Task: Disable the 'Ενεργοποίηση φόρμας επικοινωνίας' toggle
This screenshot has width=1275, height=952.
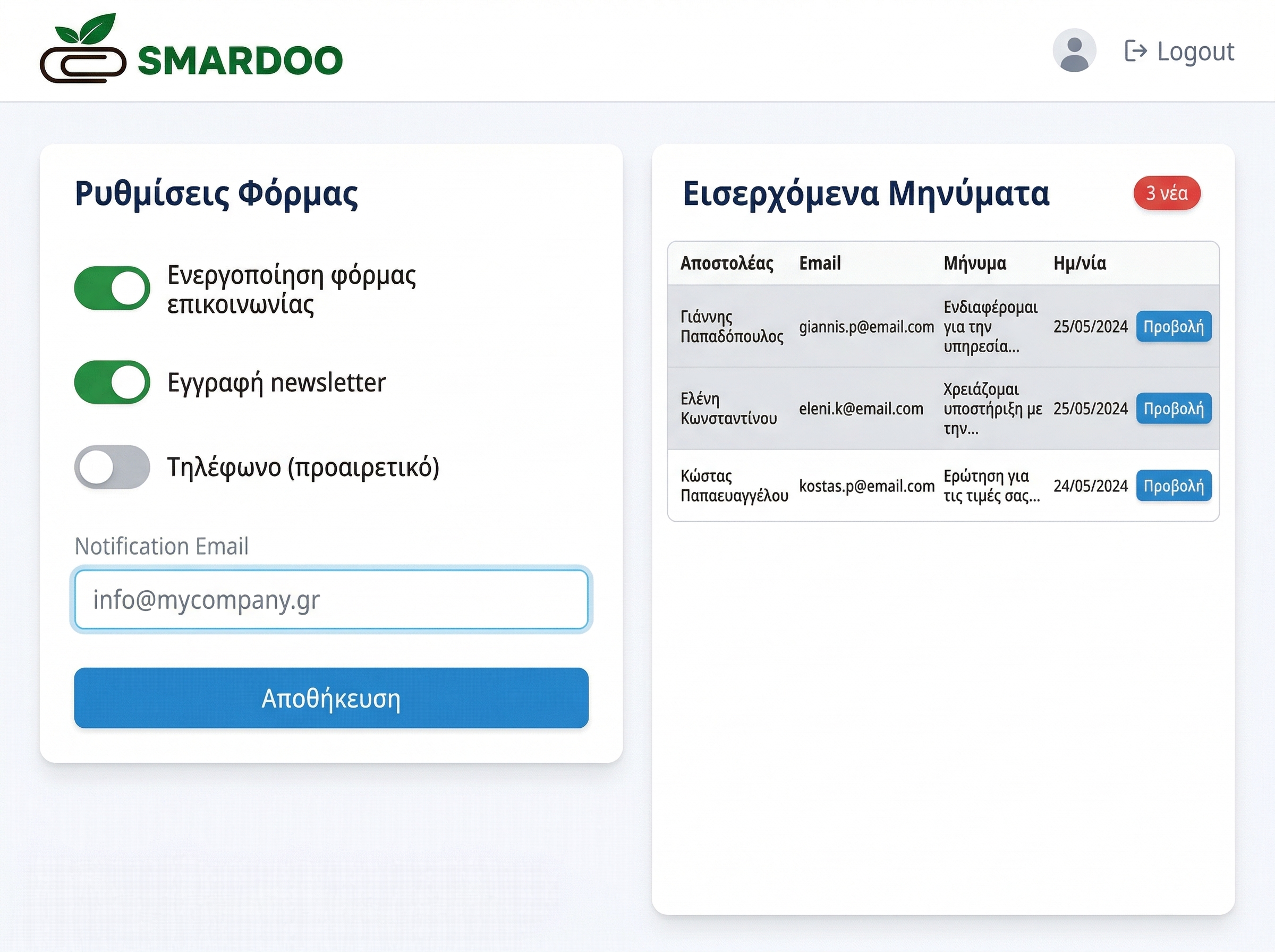Action: tap(113, 287)
